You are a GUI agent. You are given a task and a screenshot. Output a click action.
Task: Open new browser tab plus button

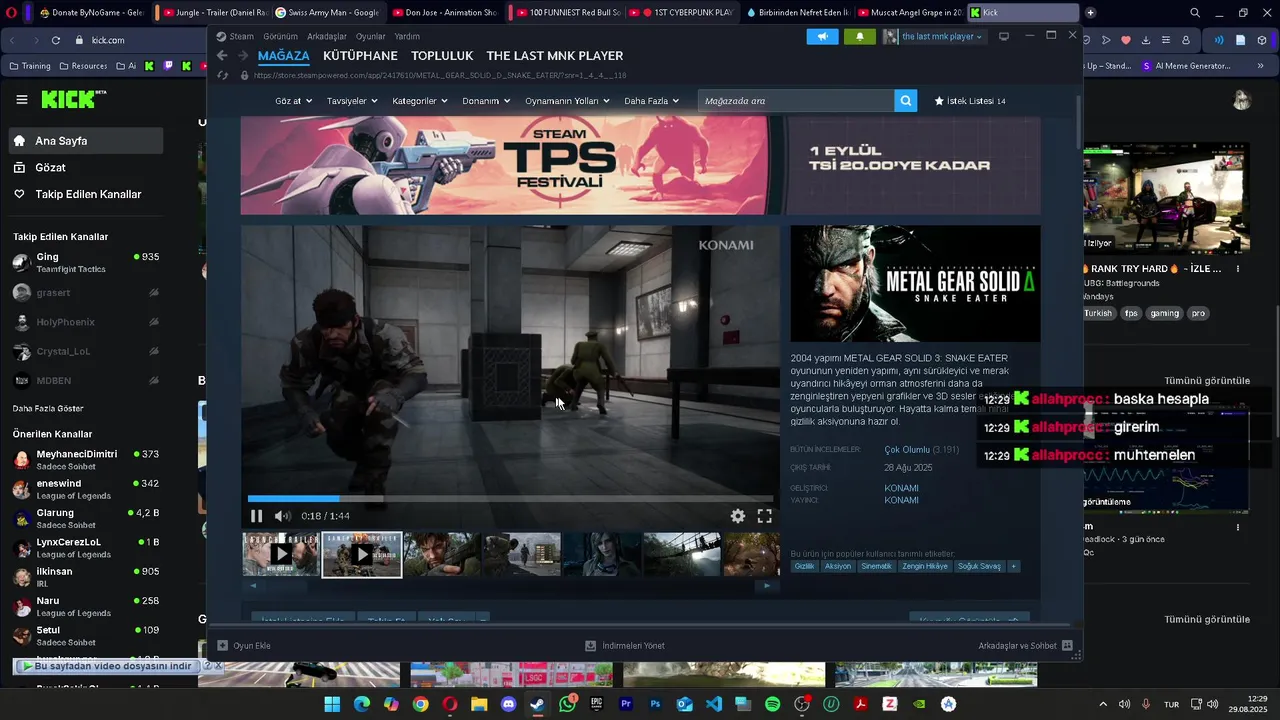coord(1090,13)
